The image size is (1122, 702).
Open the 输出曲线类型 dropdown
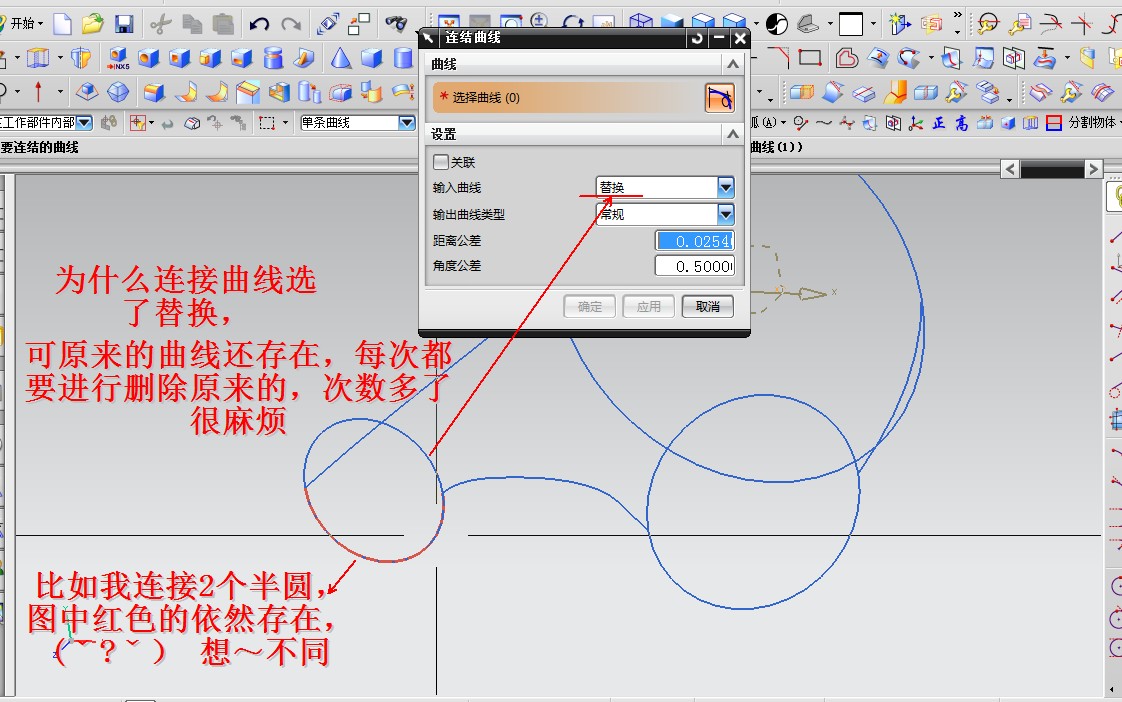[726, 214]
